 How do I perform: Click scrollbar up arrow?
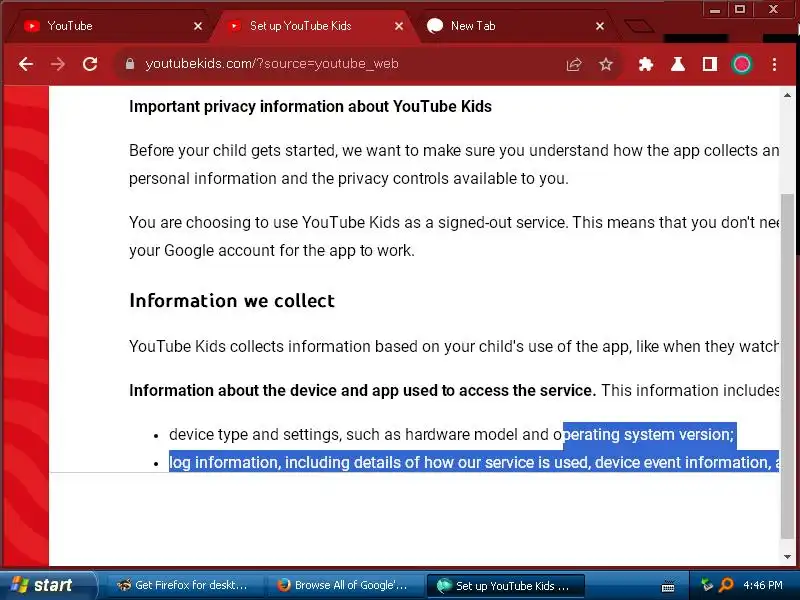click(787, 95)
